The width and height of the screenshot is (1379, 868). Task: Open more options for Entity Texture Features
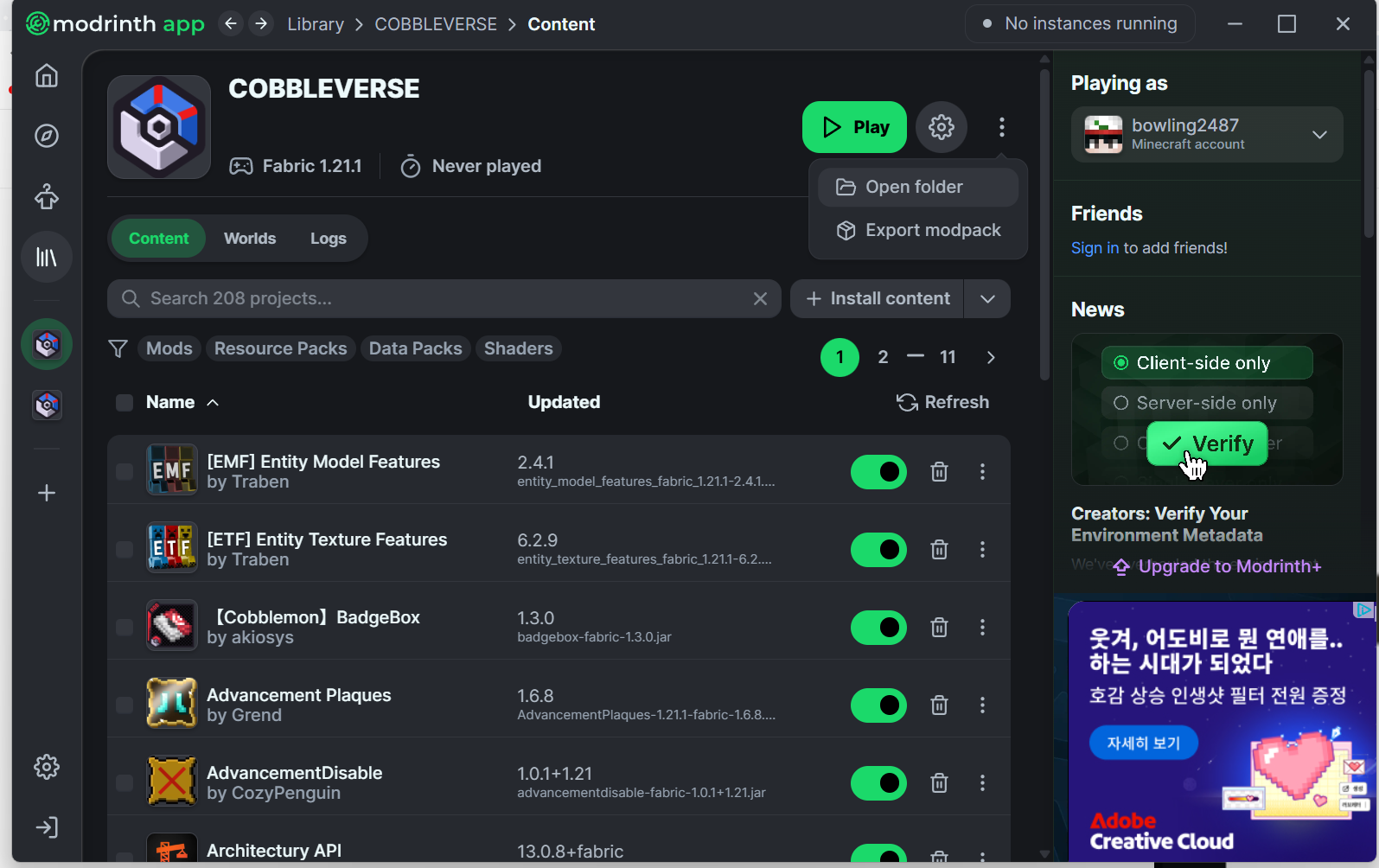coord(982,549)
